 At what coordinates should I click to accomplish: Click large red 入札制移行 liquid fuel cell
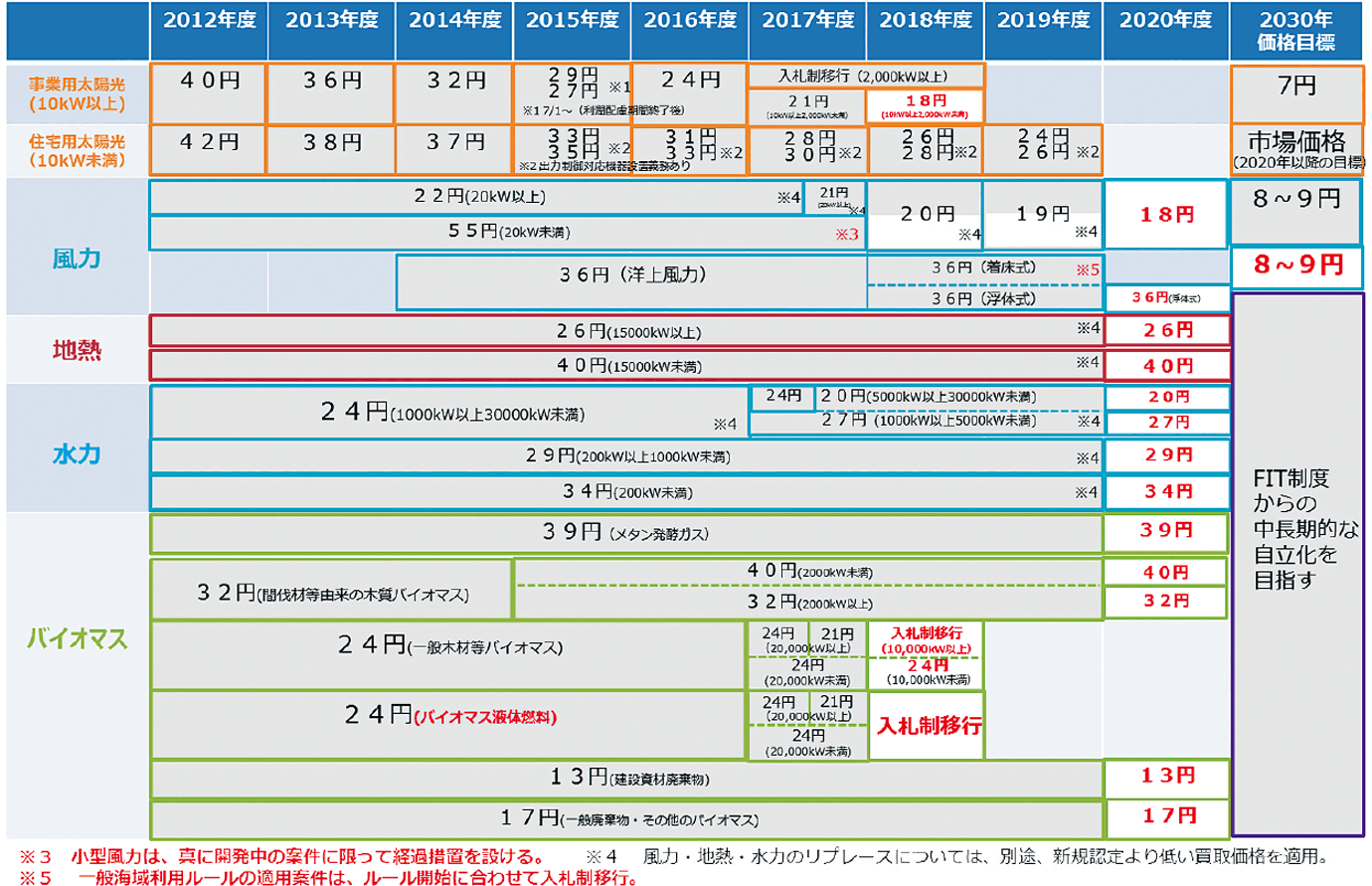point(928,726)
